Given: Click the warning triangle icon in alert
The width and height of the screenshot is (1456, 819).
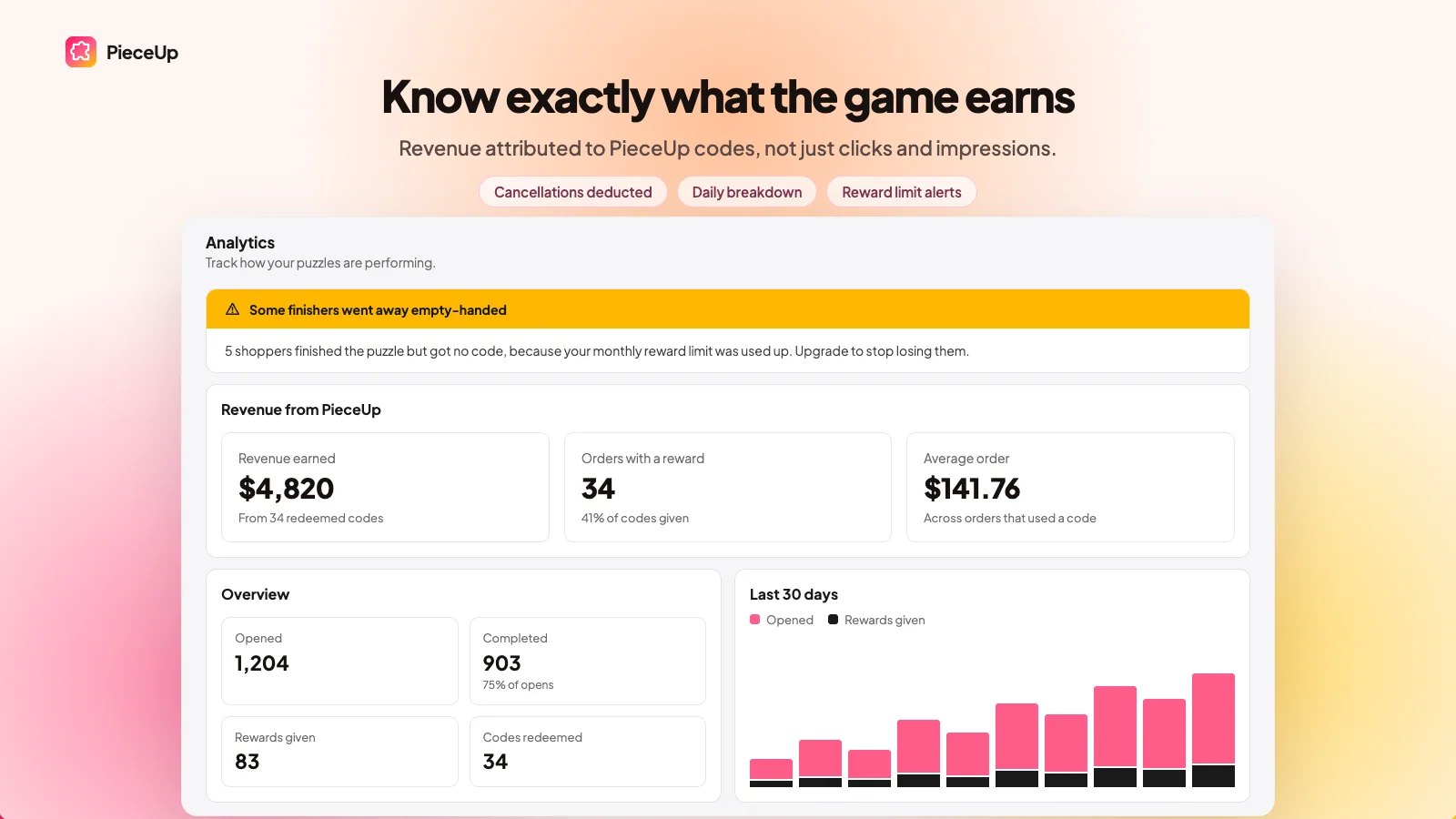Looking at the screenshot, I should tap(233, 309).
